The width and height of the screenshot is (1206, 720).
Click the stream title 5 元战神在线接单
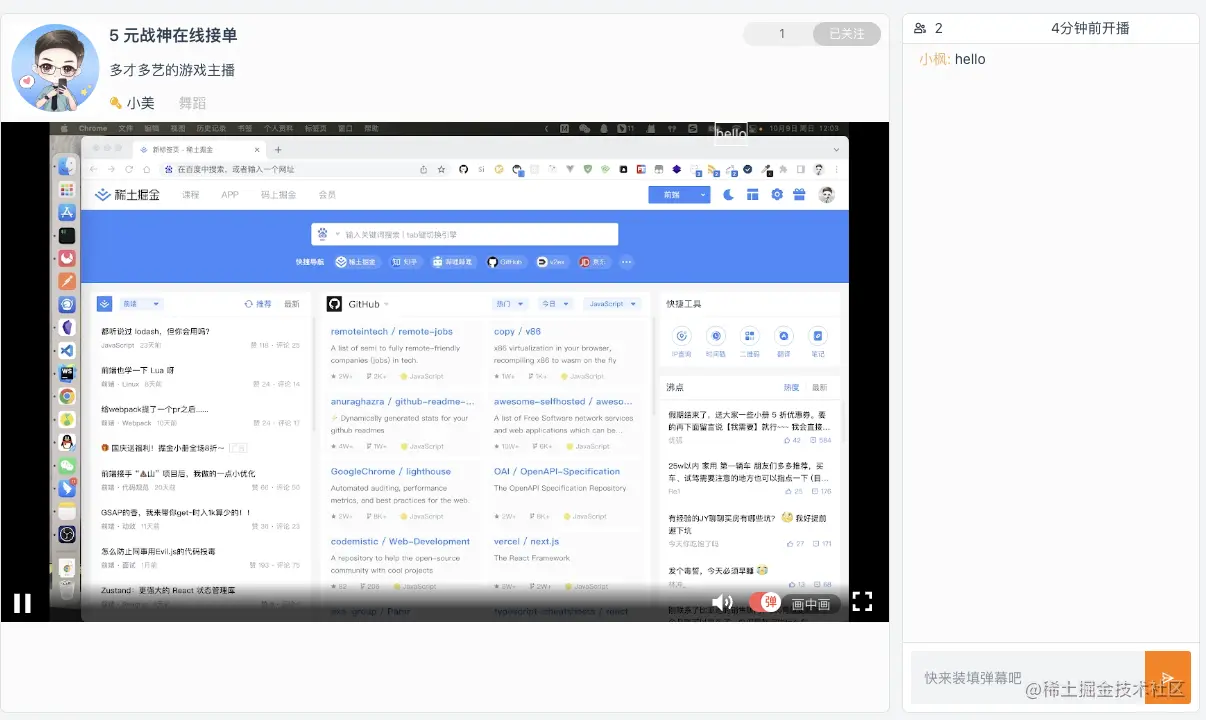[173, 35]
